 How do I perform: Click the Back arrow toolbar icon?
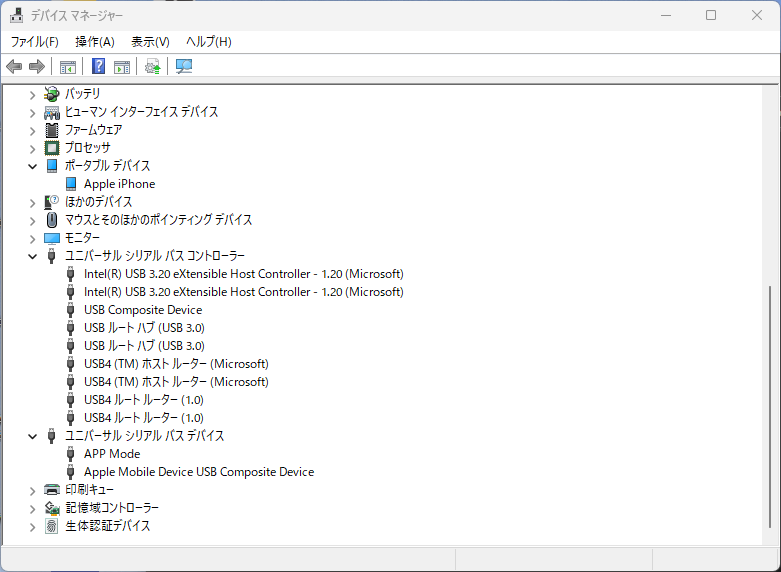[x=14, y=66]
